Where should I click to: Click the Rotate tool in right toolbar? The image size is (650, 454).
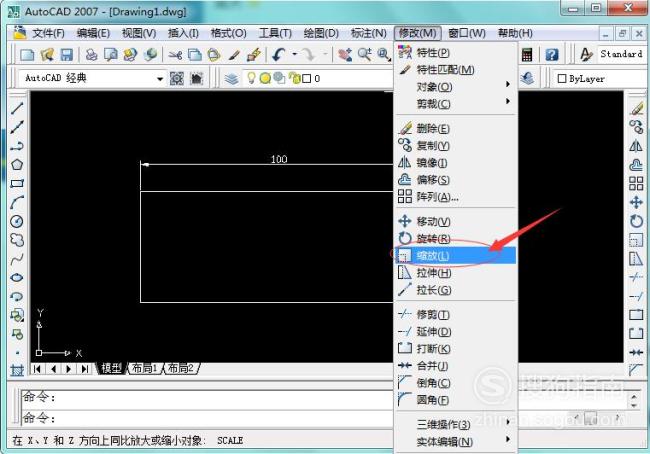pyautogui.click(x=636, y=221)
